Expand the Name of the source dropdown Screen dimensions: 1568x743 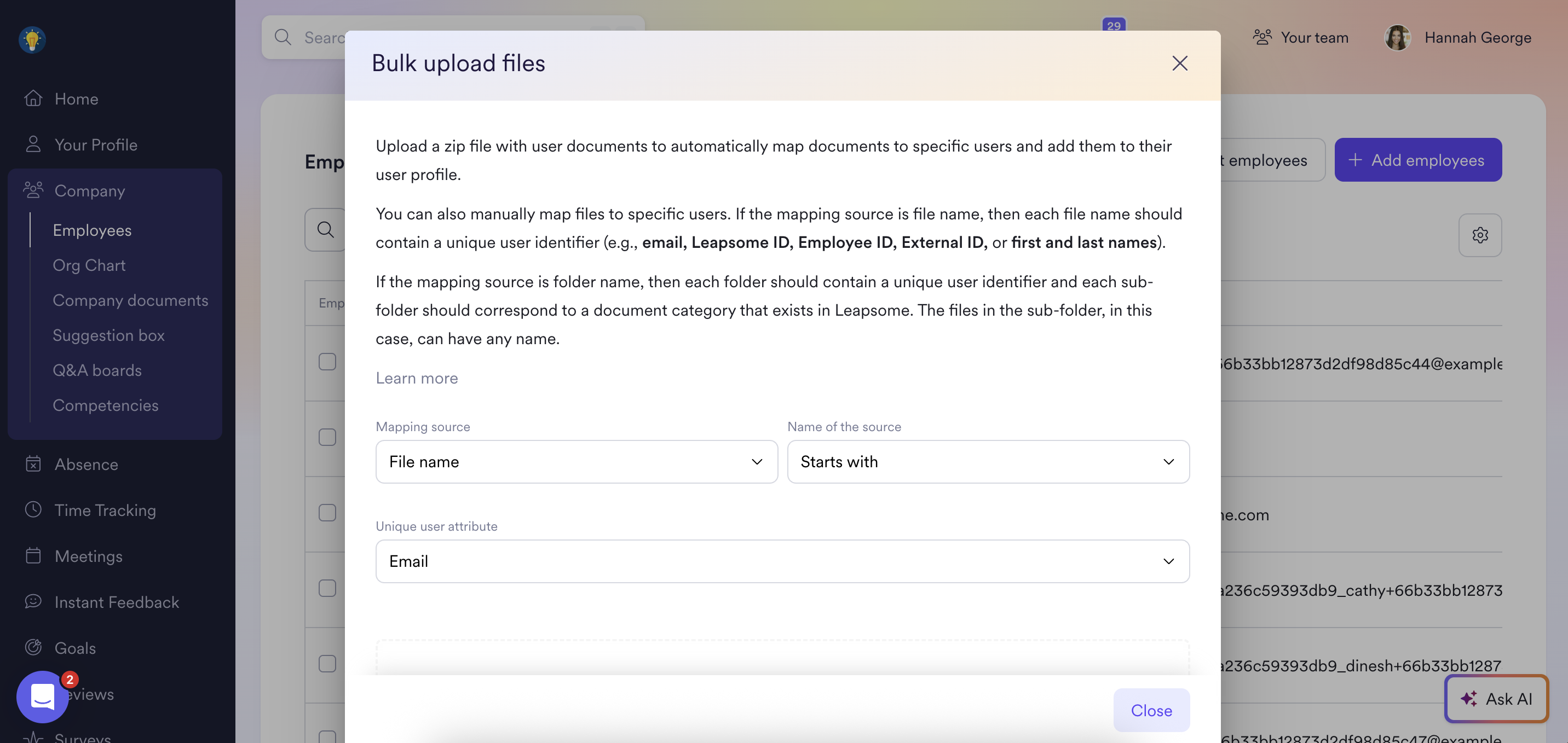pyautogui.click(x=988, y=462)
